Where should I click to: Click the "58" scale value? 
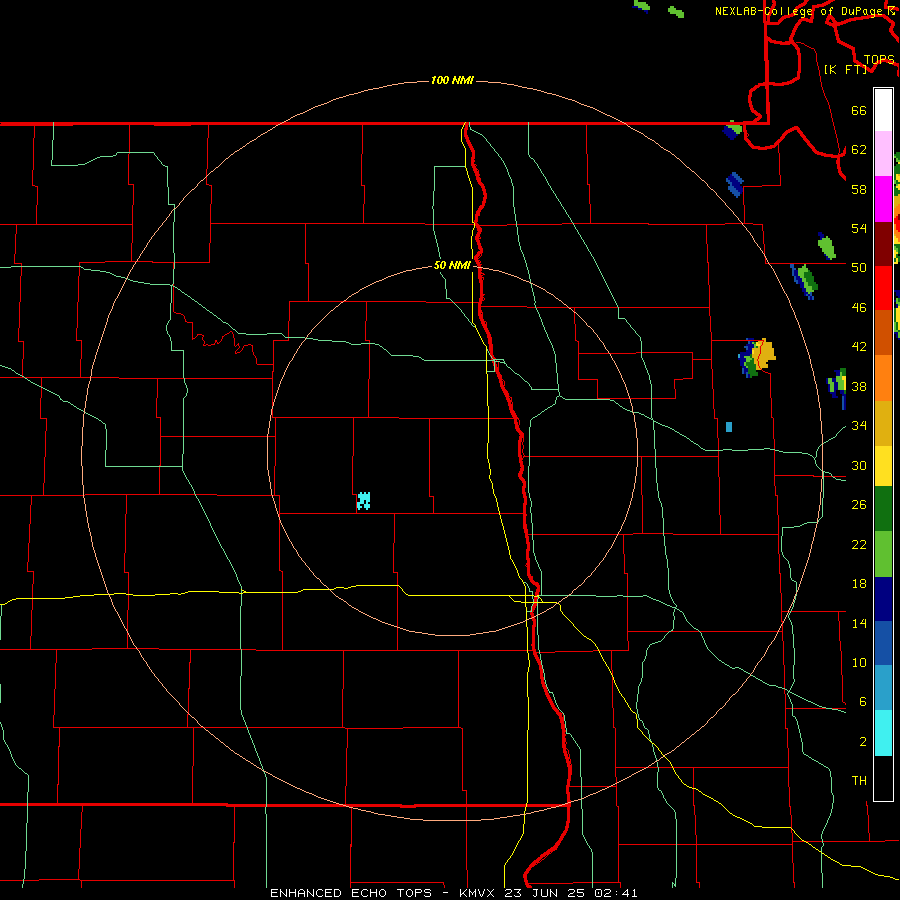click(859, 189)
